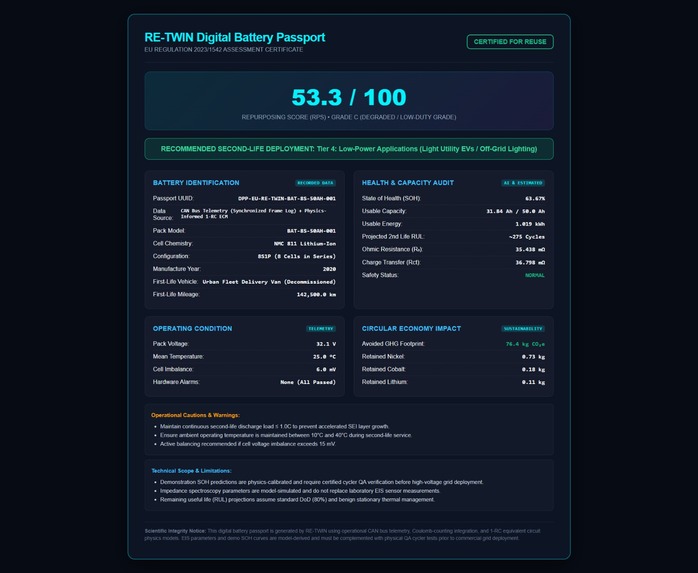Click the State of Health 63.67% value

tap(535, 199)
